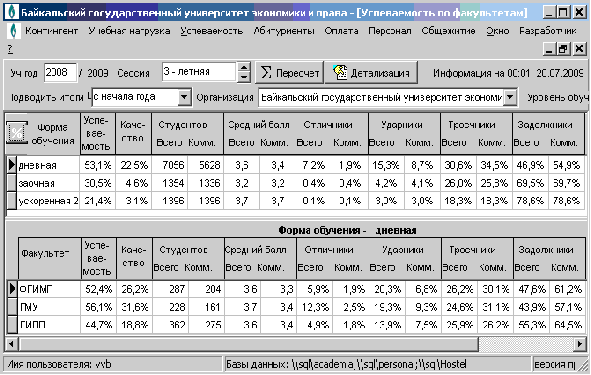This screenshot has width=591, height=375.
Task: Open the Общежитие menu
Action: [x=449, y=31]
